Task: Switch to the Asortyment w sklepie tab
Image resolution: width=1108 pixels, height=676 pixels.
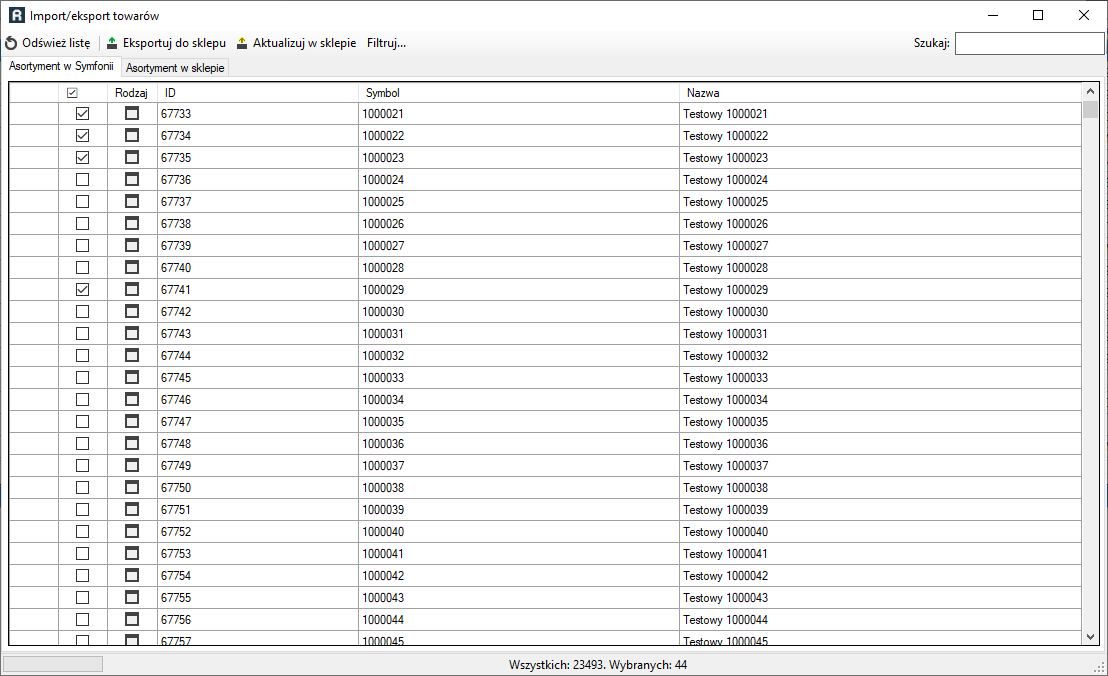Action: click(x=175, y=68)
